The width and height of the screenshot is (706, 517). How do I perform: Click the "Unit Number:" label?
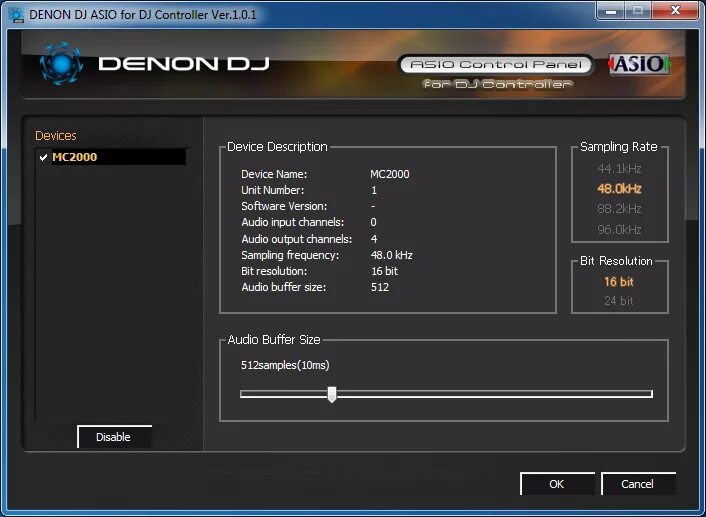(272, 190)
